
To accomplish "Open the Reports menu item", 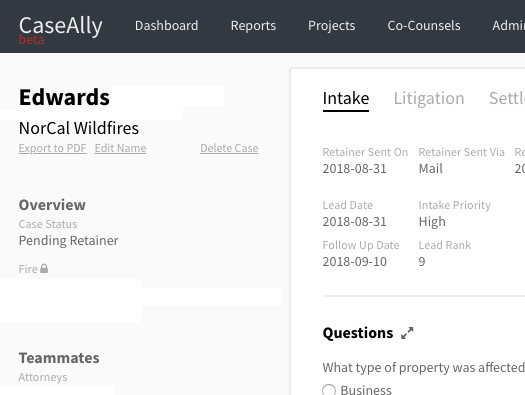I will [x=253, y=26].
